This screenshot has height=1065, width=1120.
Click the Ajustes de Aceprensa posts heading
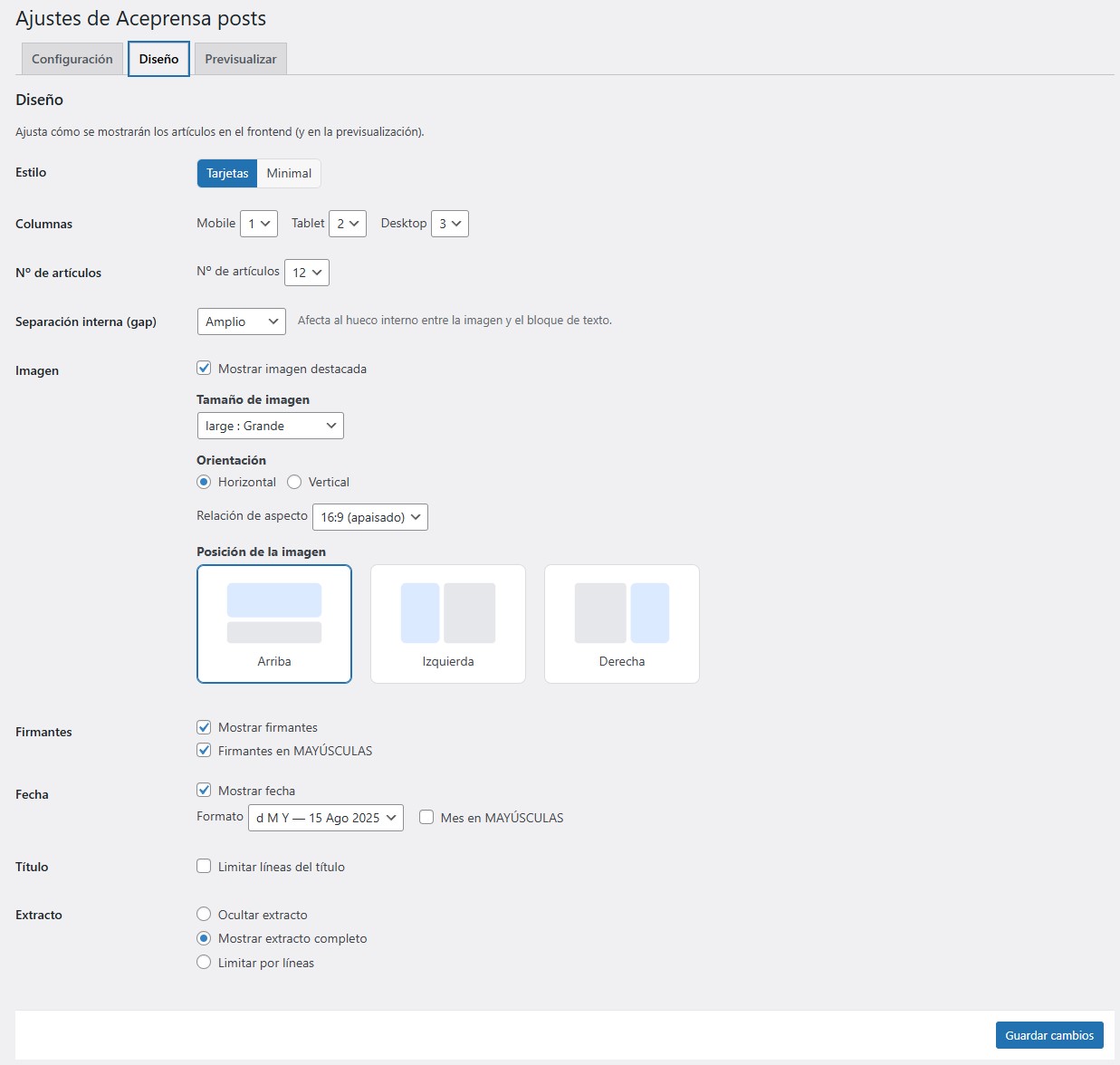pos(140,18)
